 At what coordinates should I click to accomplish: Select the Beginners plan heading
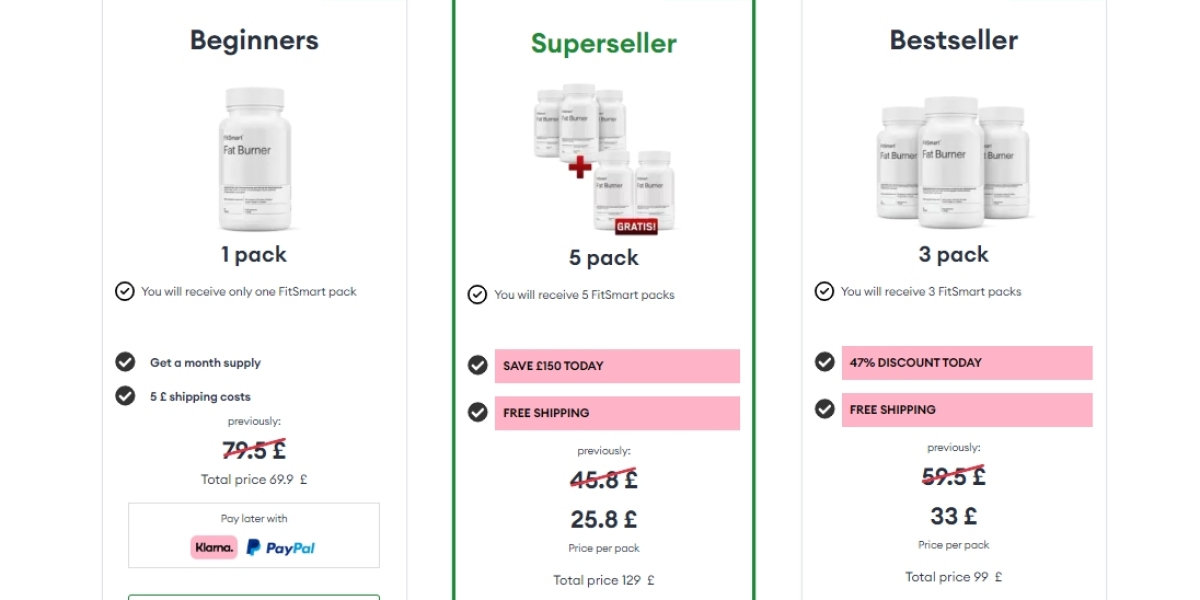click(x=254, y=40)
